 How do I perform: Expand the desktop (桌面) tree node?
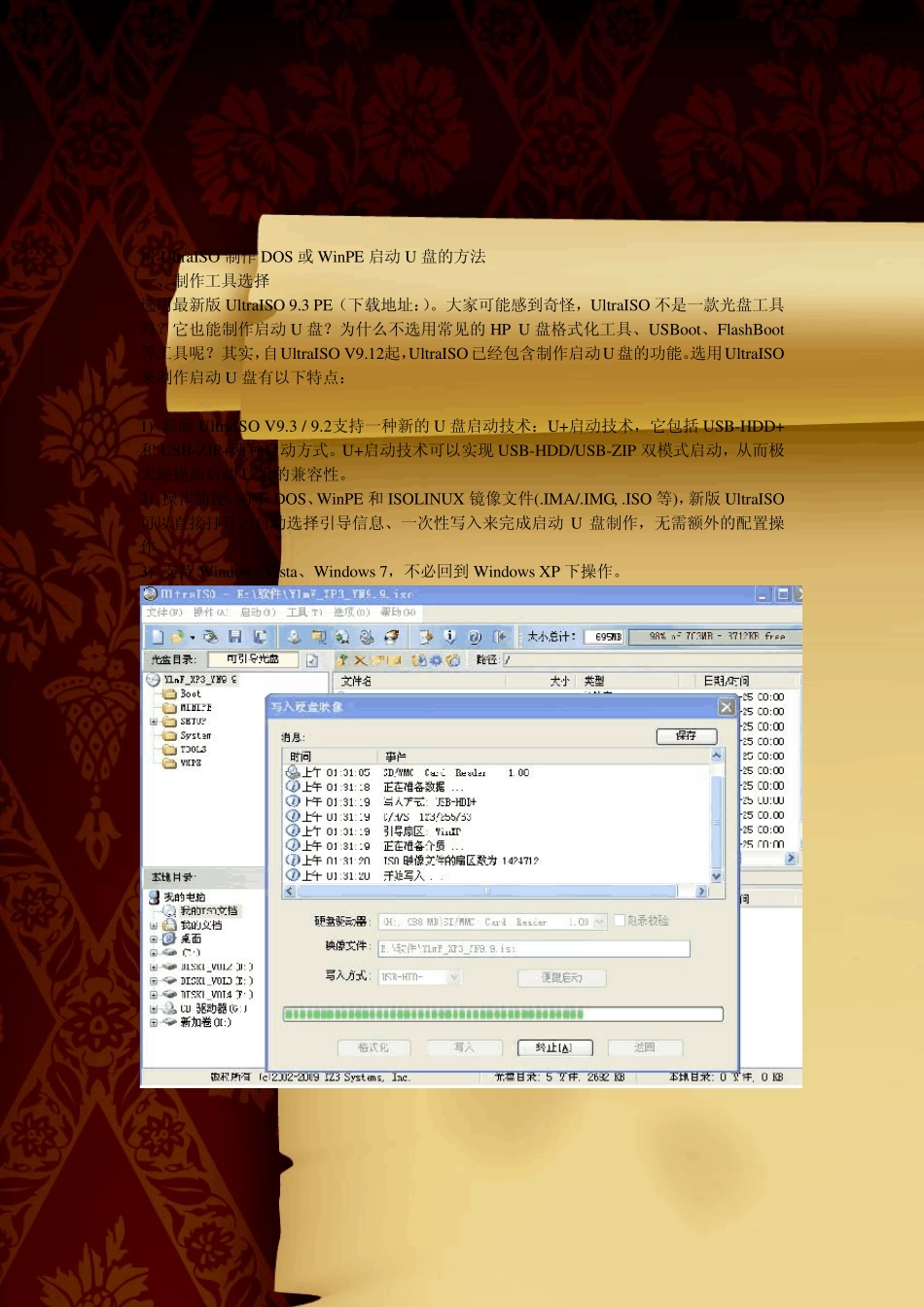[x=154, y=939]
